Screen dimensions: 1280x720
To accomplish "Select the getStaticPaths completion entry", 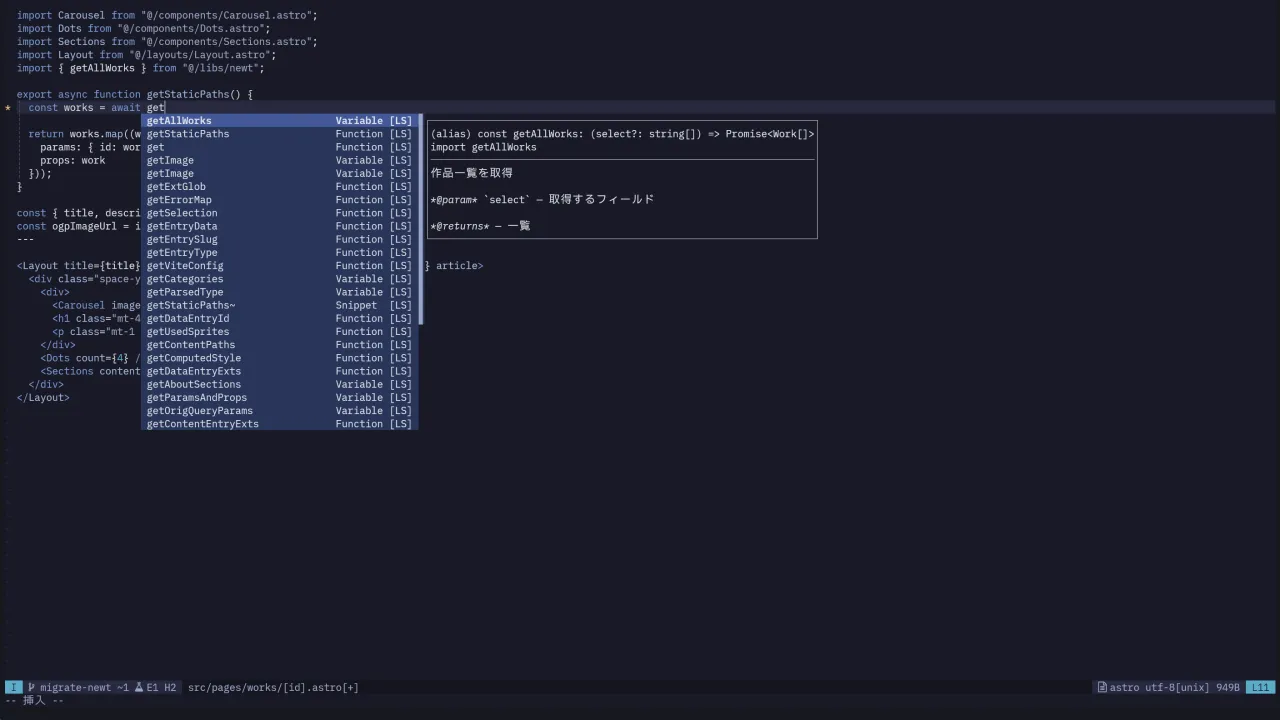I will click(187, 133).
